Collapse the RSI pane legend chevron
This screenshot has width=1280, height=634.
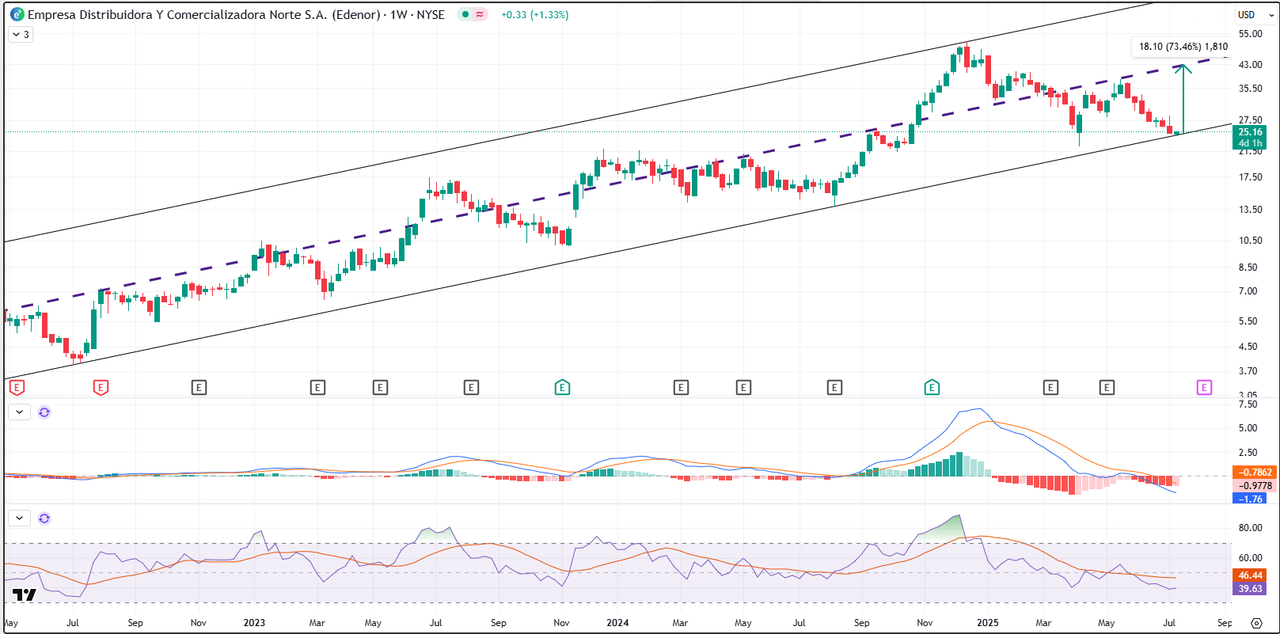[x=20, y=519]
